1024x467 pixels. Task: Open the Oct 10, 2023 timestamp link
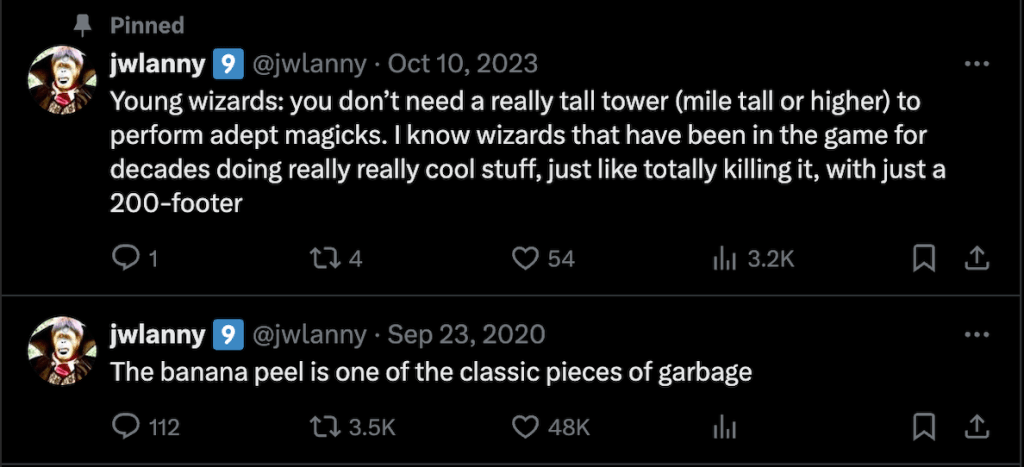point(462,64)
